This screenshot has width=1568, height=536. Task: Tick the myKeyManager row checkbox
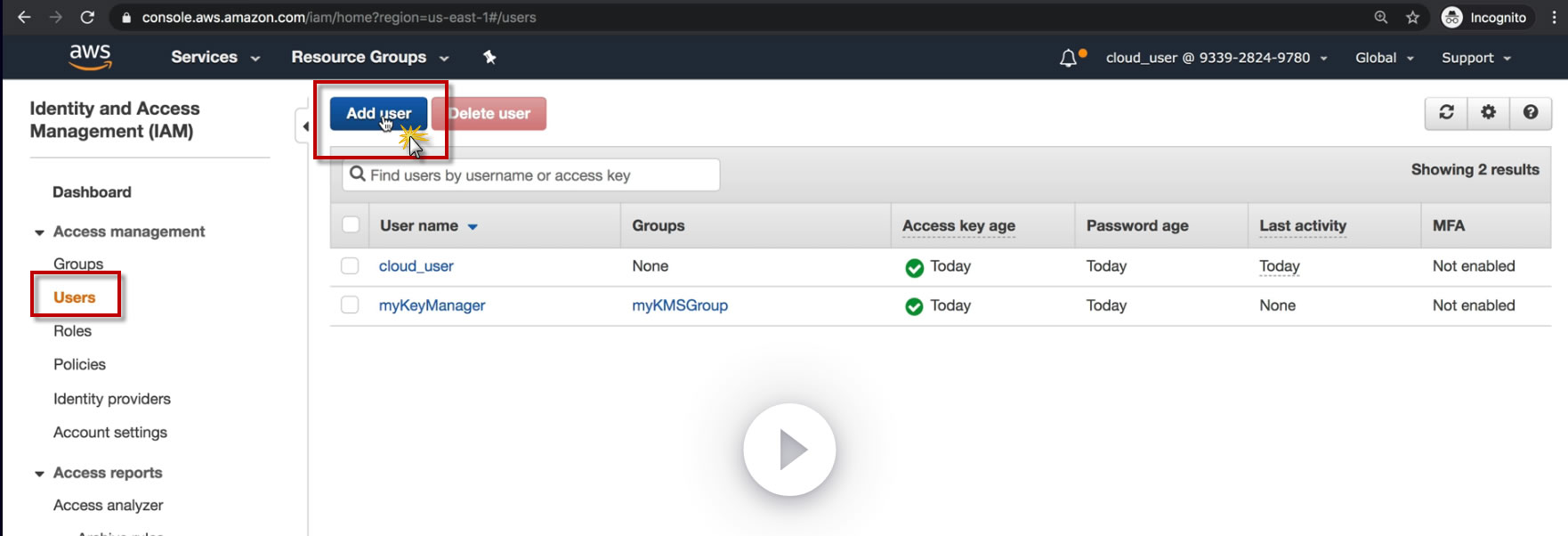pyautogui.click(x=351, y=305)
